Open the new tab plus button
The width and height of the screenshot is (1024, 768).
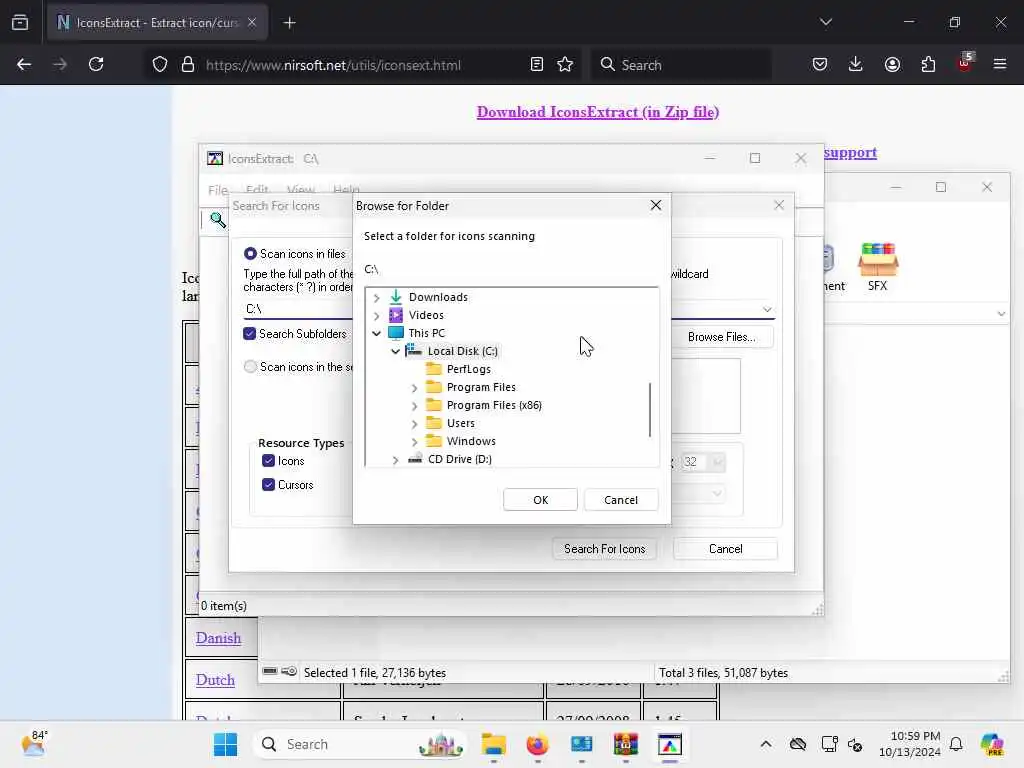(289, 23)
